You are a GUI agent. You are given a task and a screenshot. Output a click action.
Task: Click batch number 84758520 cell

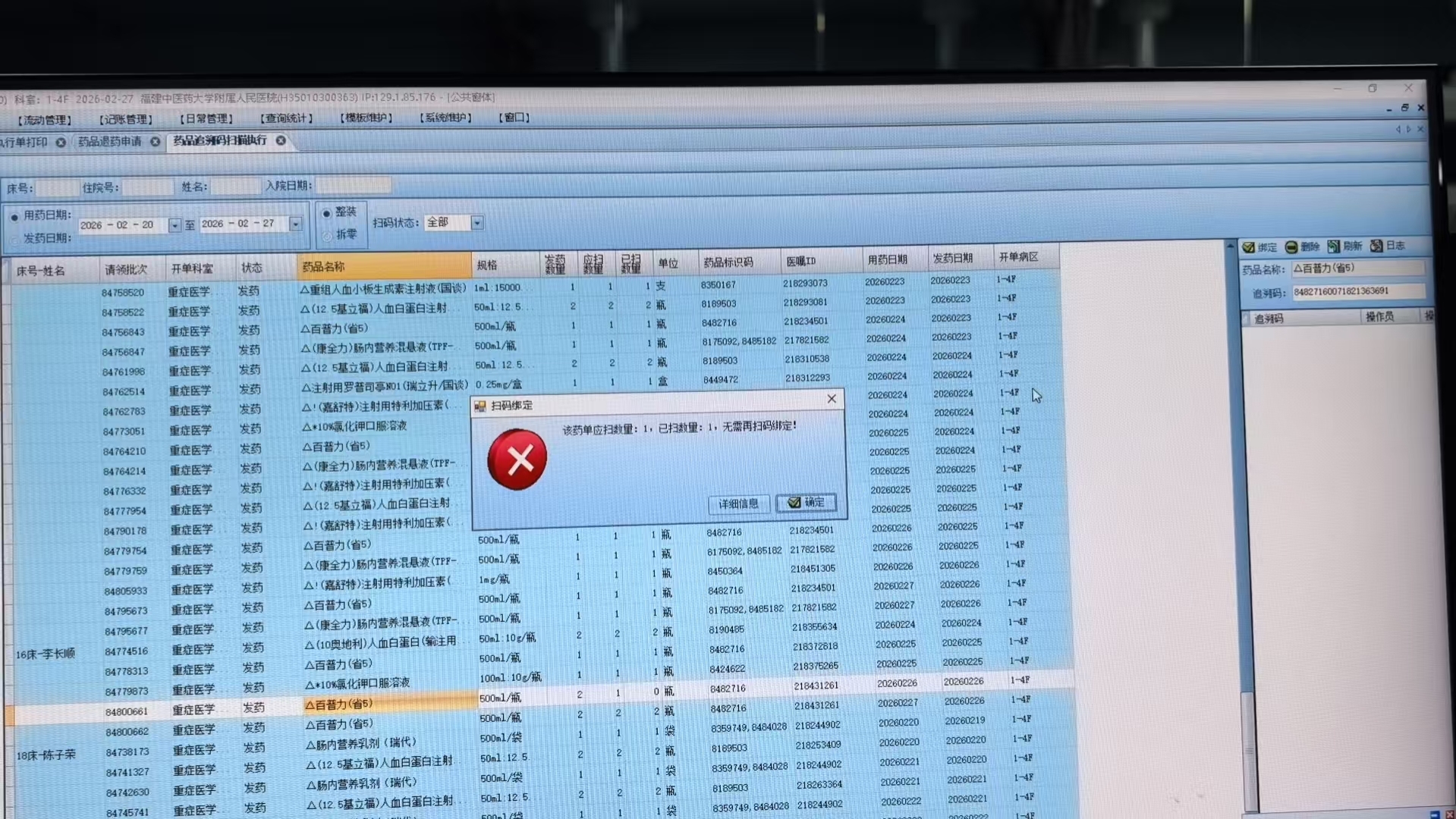pos(124,293)
